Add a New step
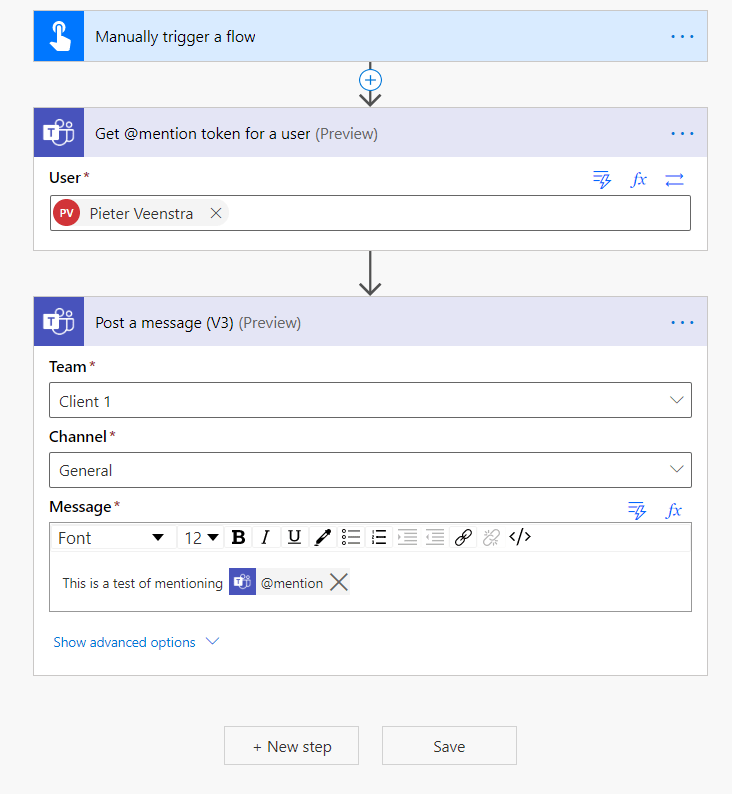The height and width of the screenshot is (794, 732). click(x=292, y=746)
